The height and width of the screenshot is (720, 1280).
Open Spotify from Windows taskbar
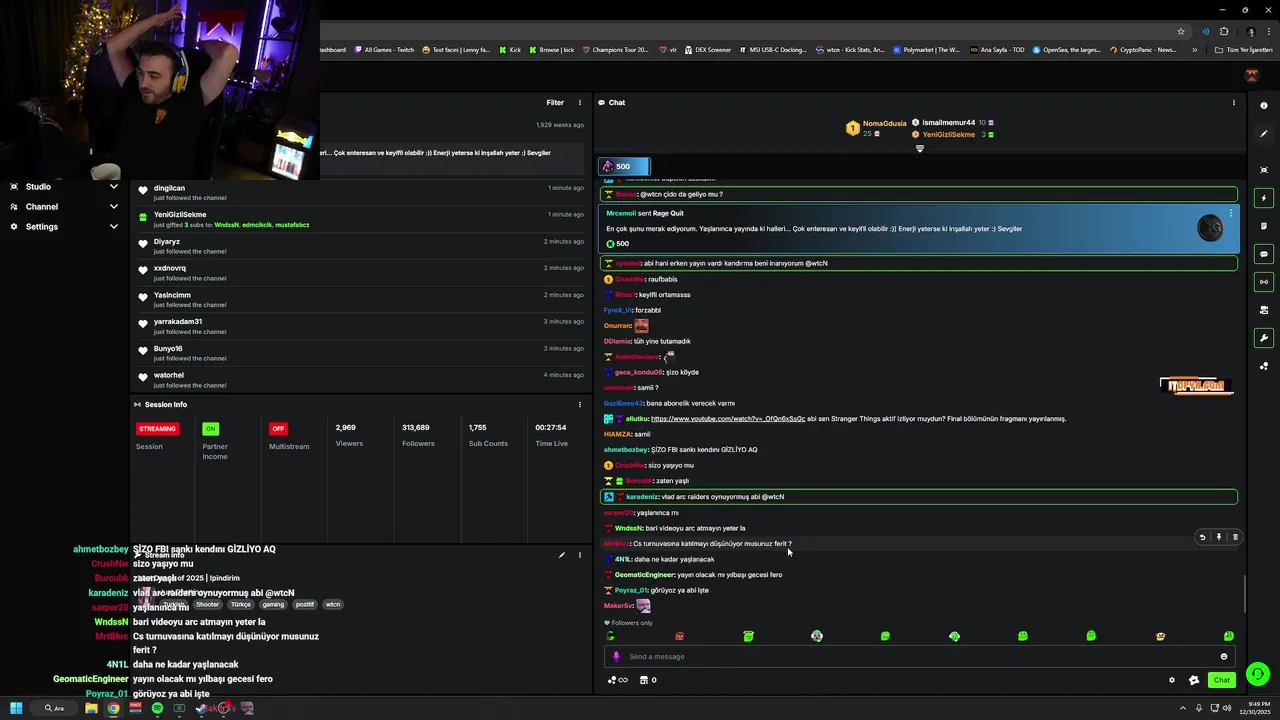click(x=157, y=708)
